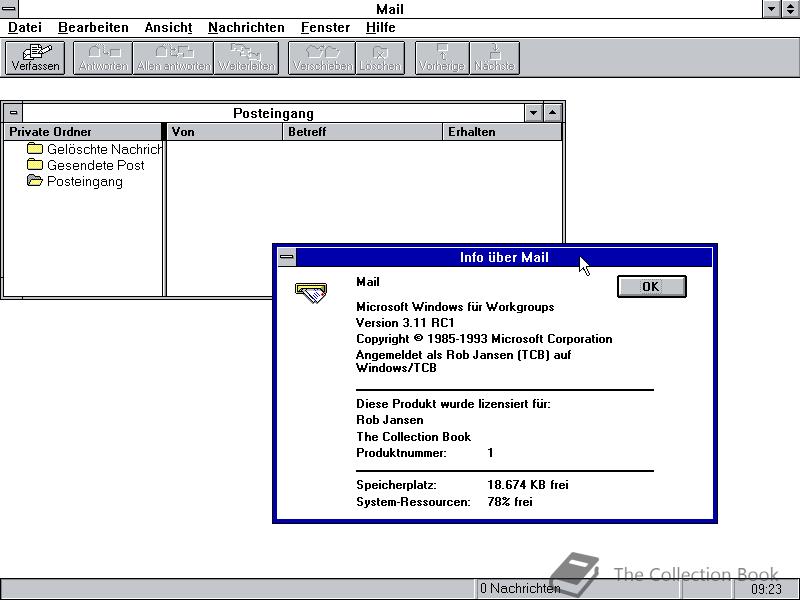
Task: Click the Verfassen compose toolbar button
Action: (x=35, y=58)
